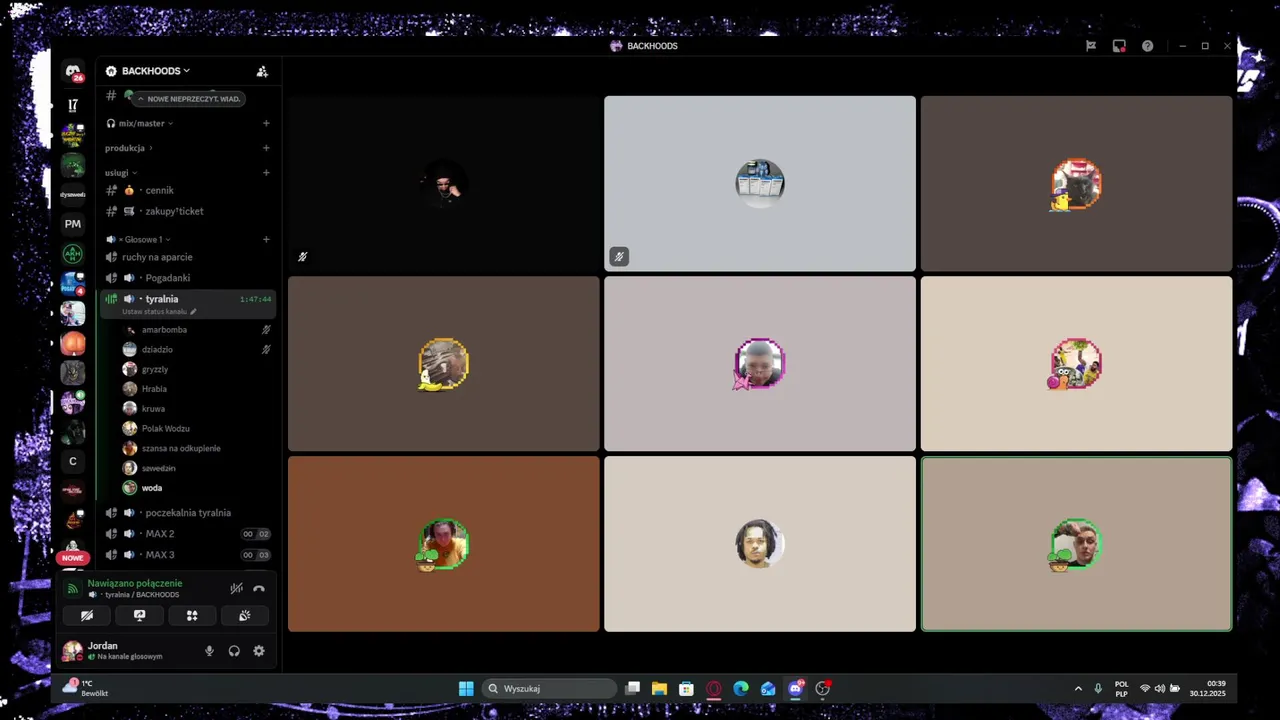Screen dimensions: 1280x720
Task: Add channel to uslugi category
Action: 266,172
